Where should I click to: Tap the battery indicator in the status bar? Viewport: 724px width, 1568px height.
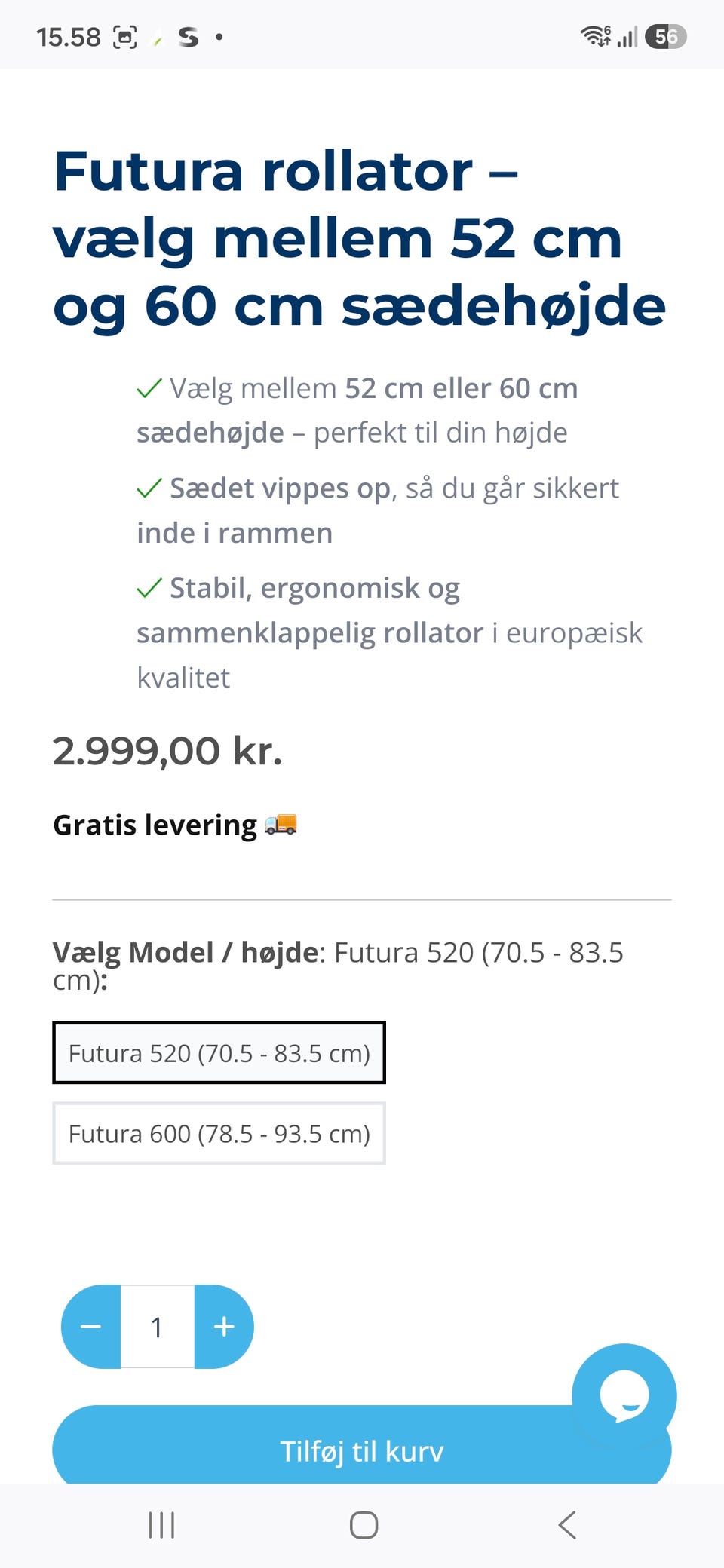coord(666,36)
